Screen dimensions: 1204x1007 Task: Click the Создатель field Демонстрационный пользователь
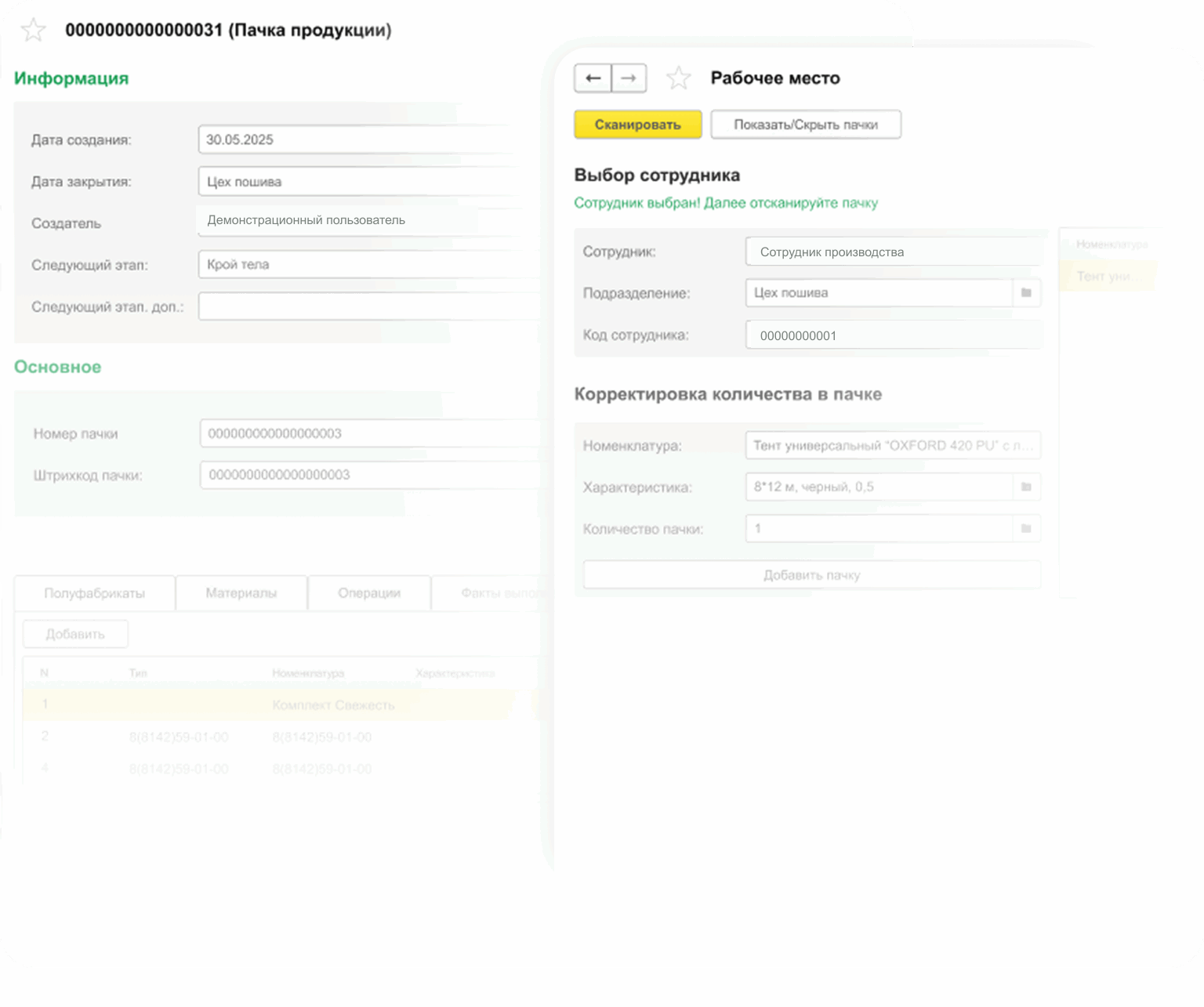[x=359, y=220]
